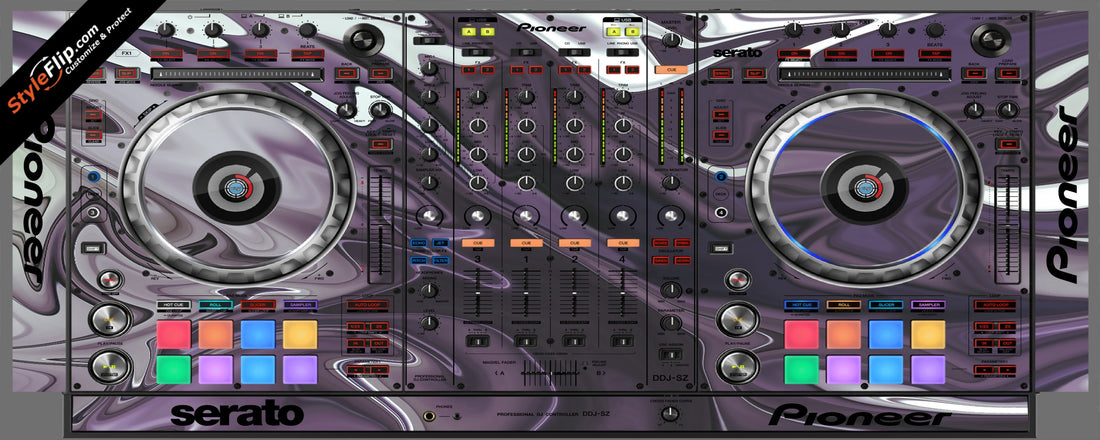Turn the right deck rotary browse selector
This screenshot has width=1100, height=440.
pos(990,39)
